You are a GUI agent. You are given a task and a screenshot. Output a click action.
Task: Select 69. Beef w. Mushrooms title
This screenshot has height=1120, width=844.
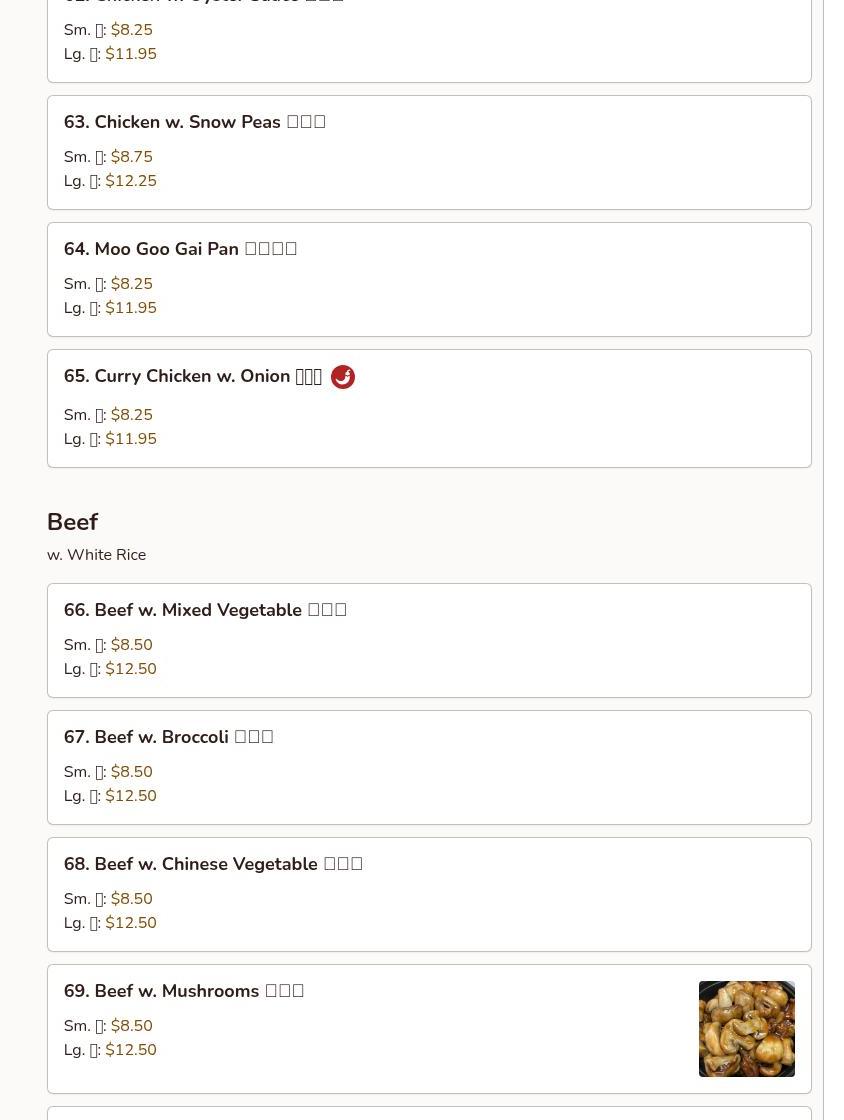184,991
